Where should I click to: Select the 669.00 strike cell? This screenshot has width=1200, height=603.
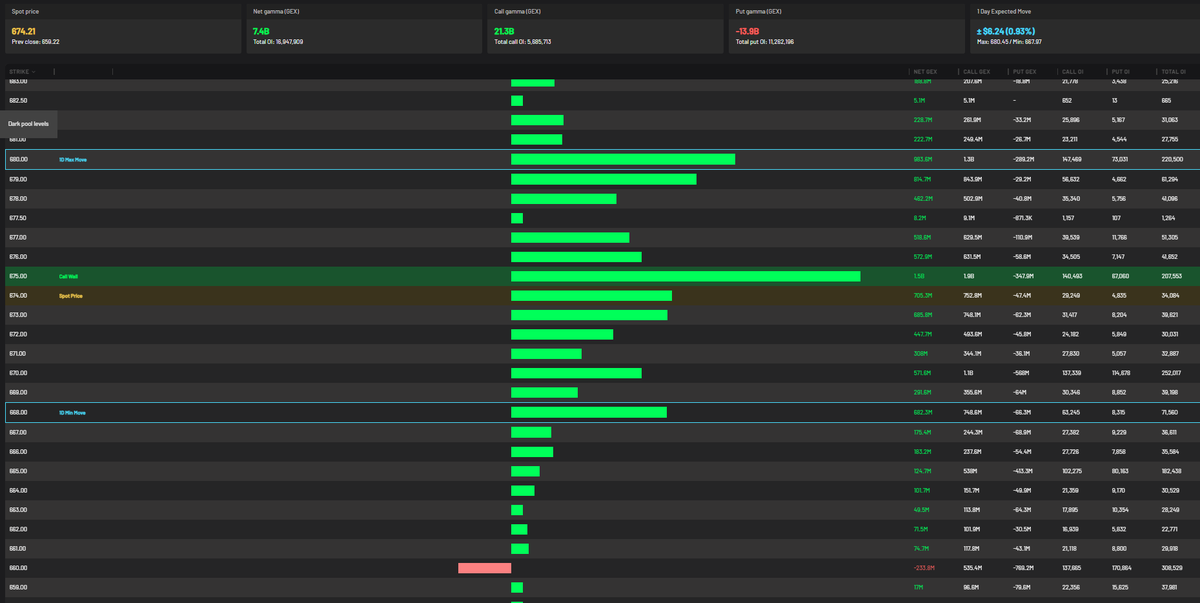point(17,393)
